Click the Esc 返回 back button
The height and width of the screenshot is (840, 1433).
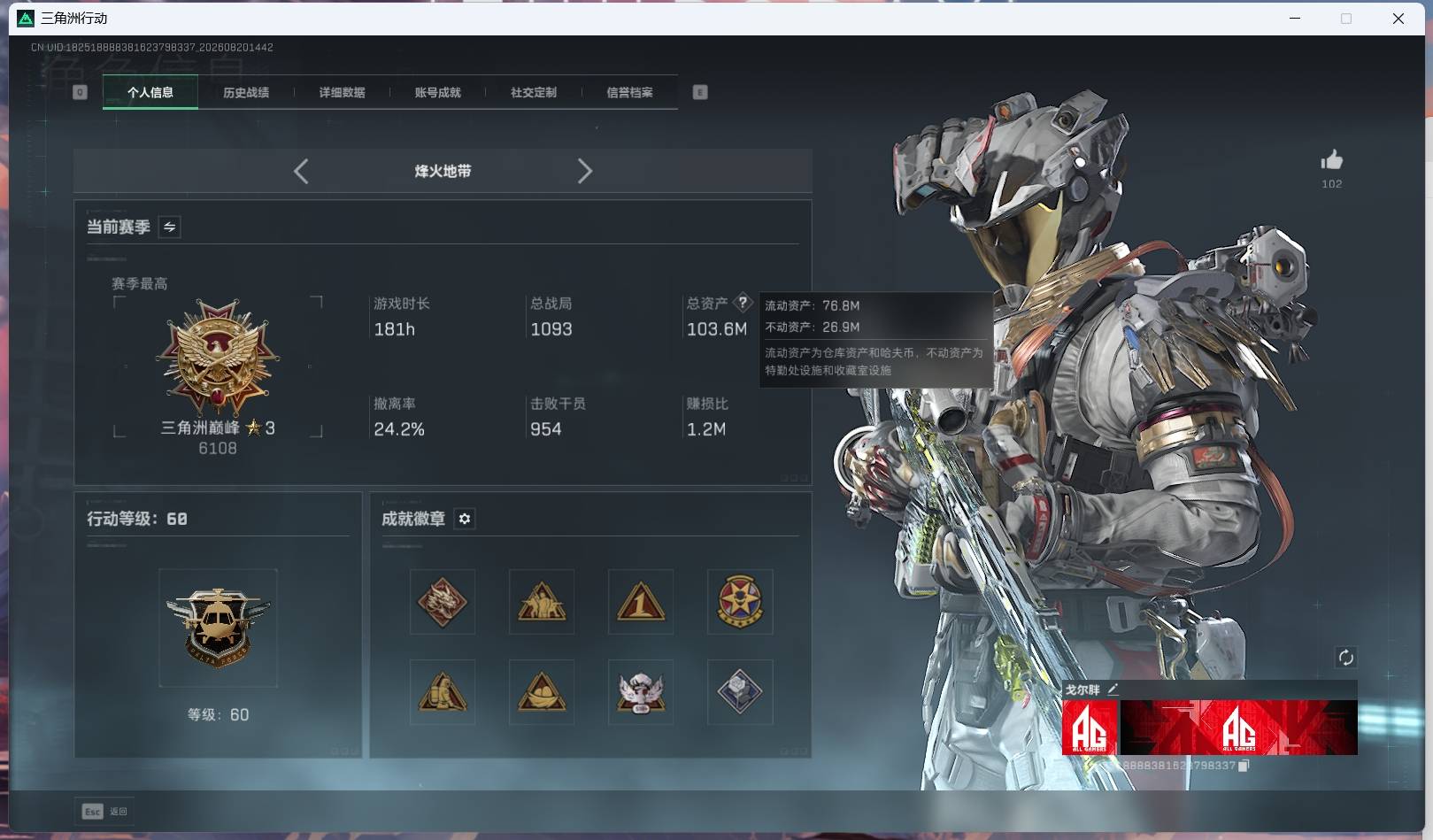(x=105, y=811)
